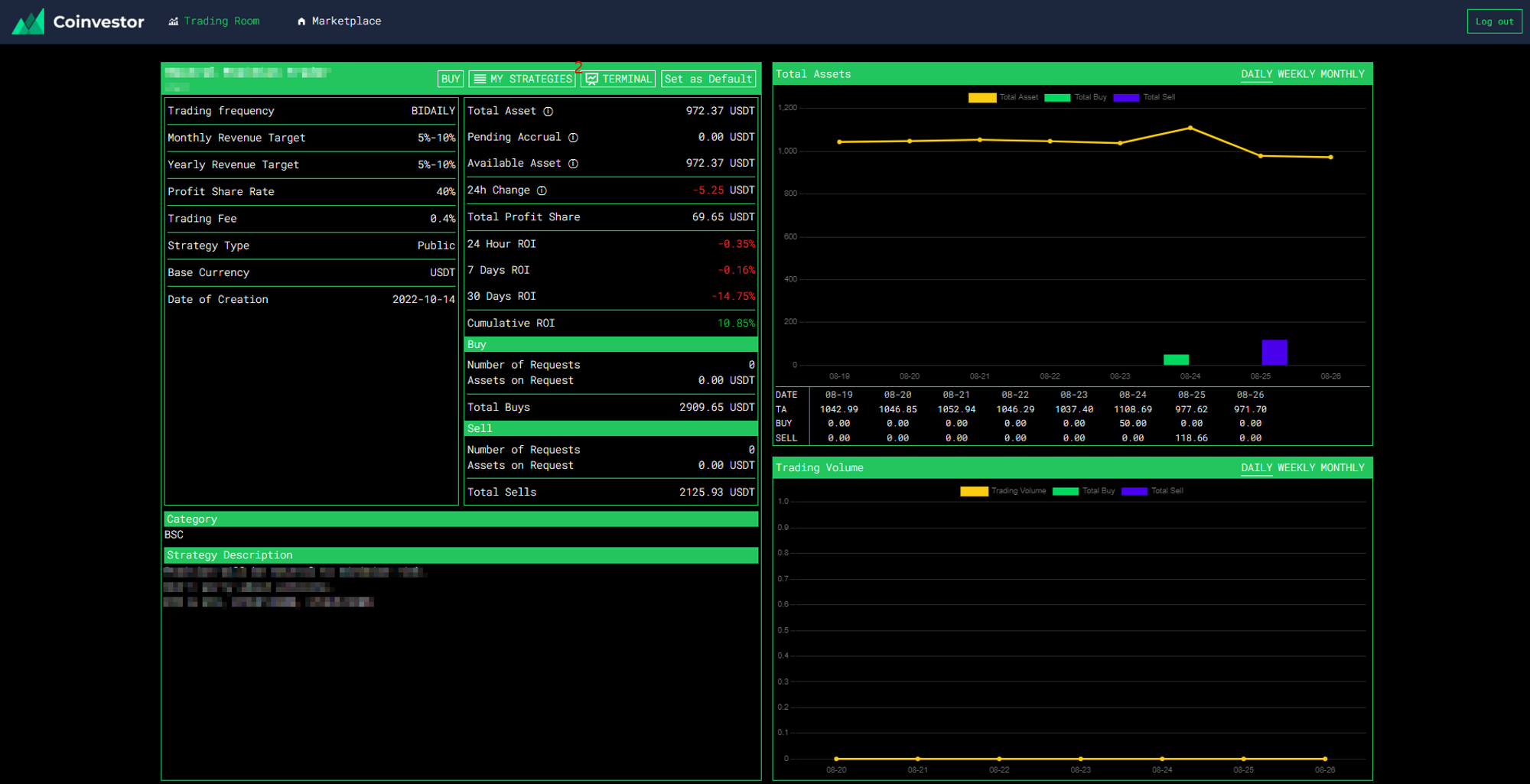
Task: Click the 24 Hour ROI -0.35% value
Action: point(736,244)
